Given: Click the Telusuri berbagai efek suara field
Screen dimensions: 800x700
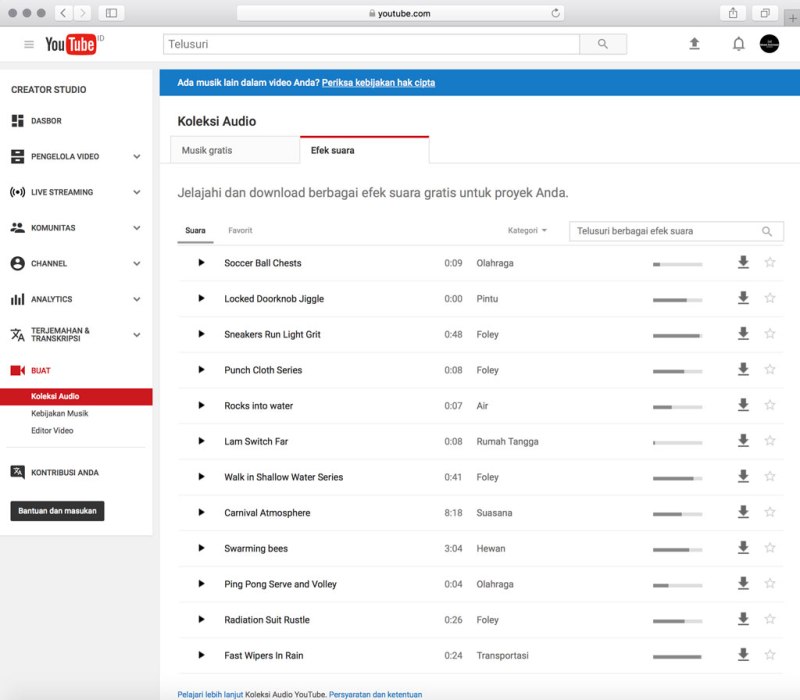Looking at the screenshot, I should tap(665, 231).
